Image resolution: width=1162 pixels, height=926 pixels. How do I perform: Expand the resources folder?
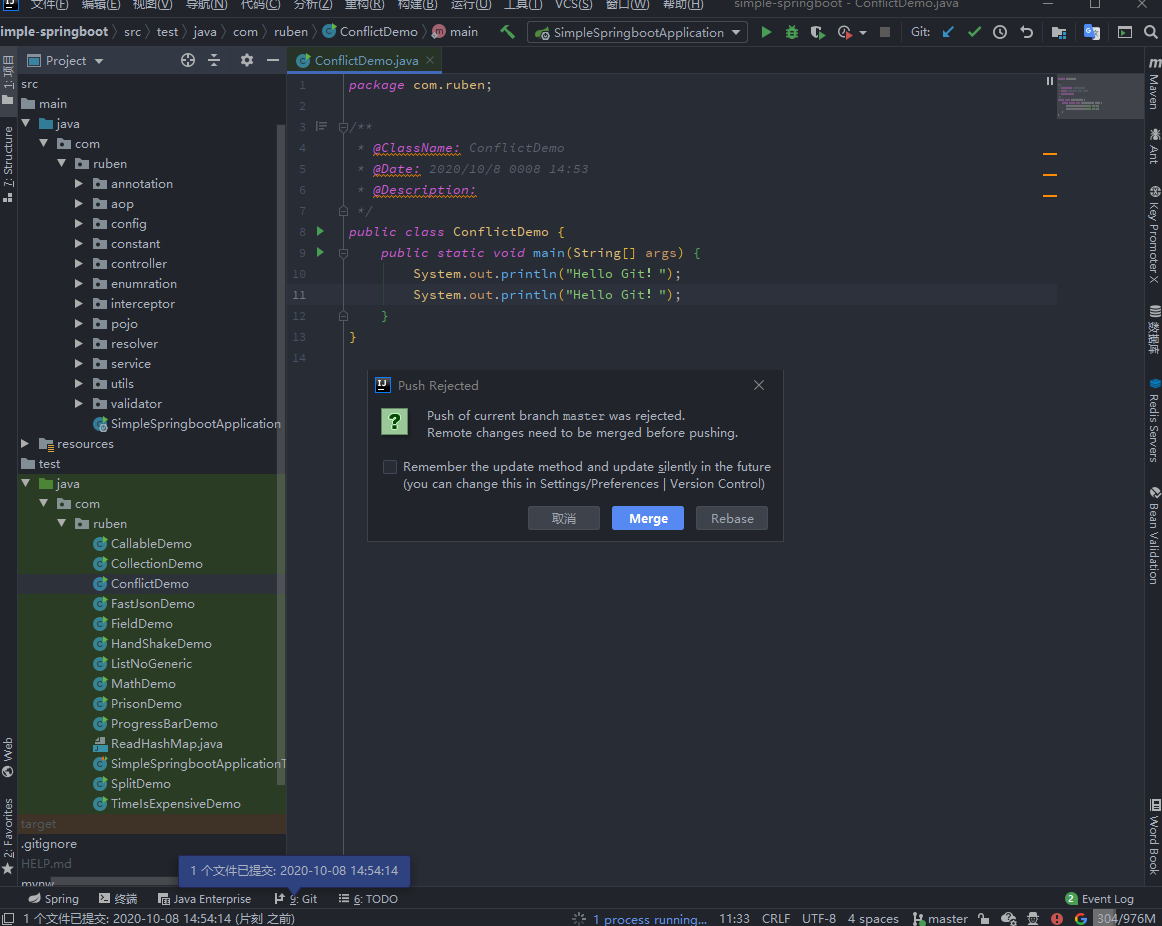(26, 444)
